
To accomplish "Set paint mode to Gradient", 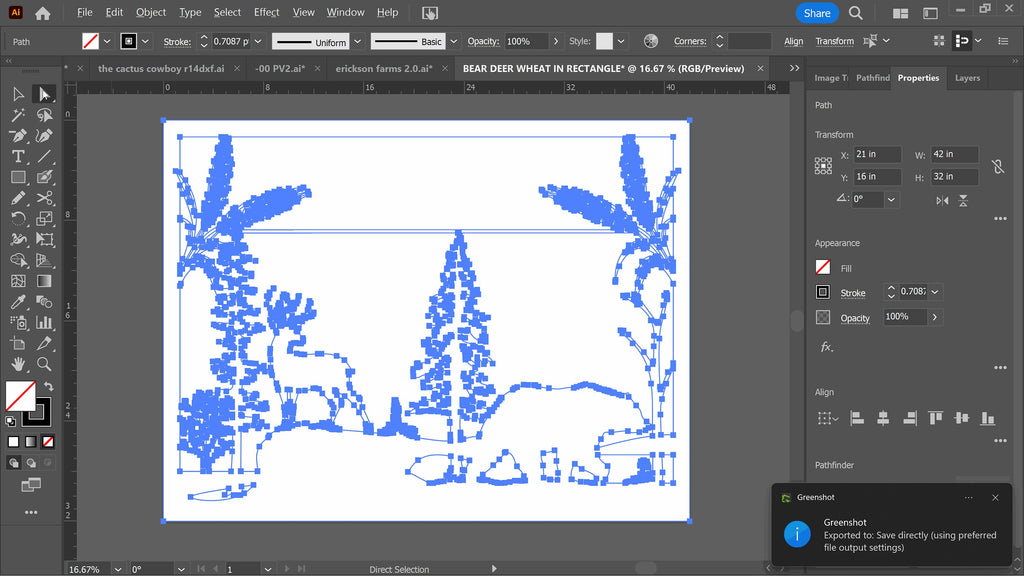I will click(31, 442).
